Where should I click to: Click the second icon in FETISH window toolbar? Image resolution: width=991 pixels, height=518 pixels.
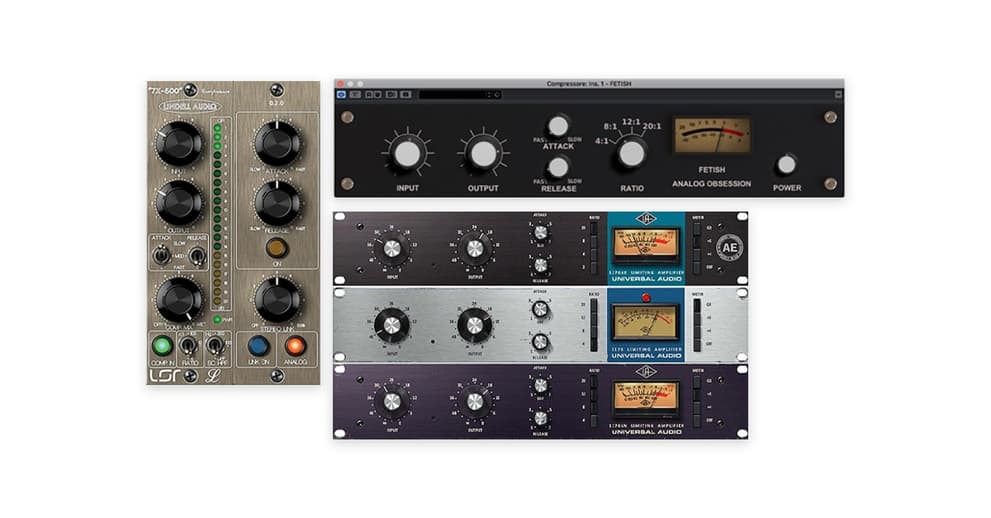point(355,94)
